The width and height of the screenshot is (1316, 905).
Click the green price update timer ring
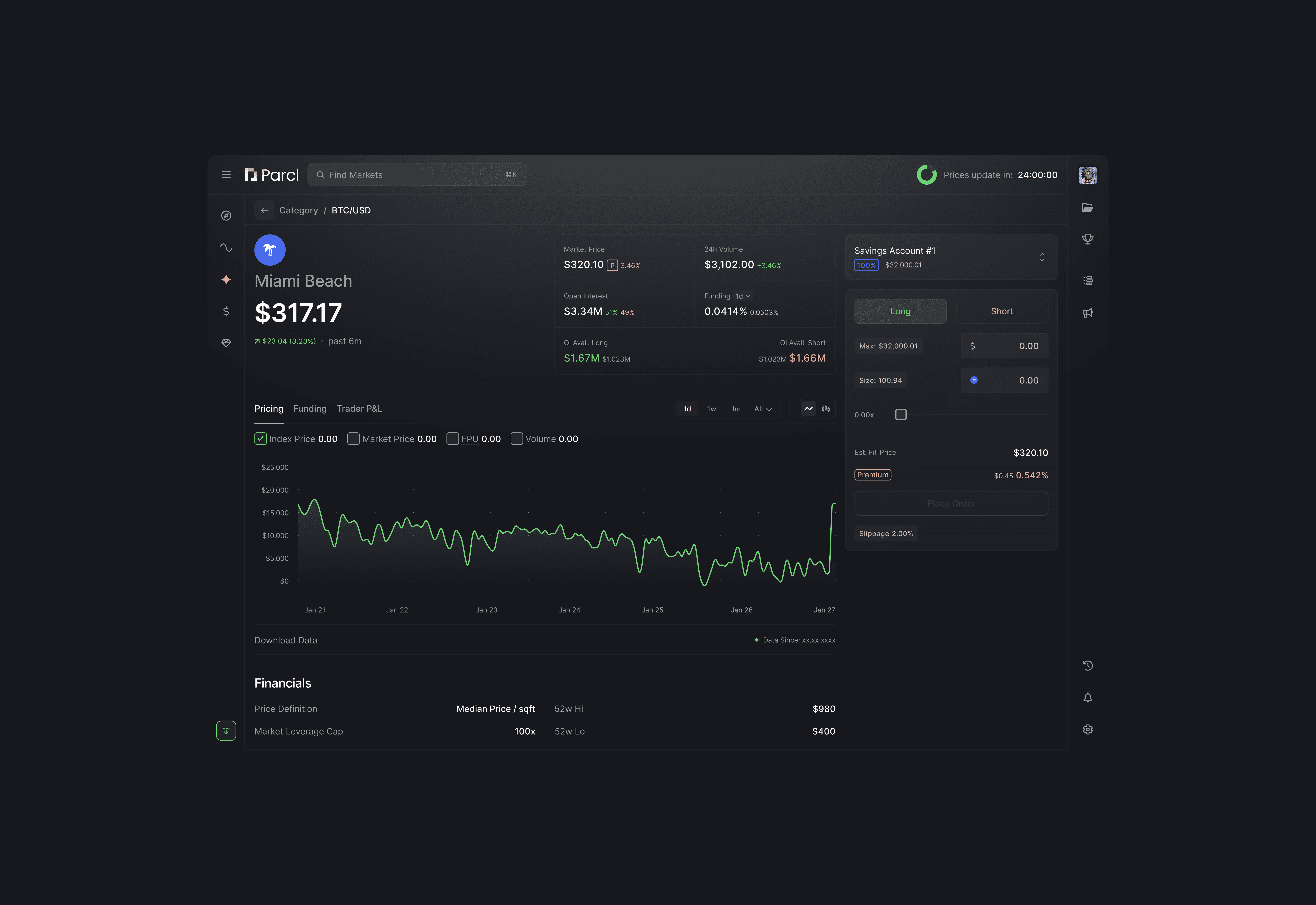[927, 175]
